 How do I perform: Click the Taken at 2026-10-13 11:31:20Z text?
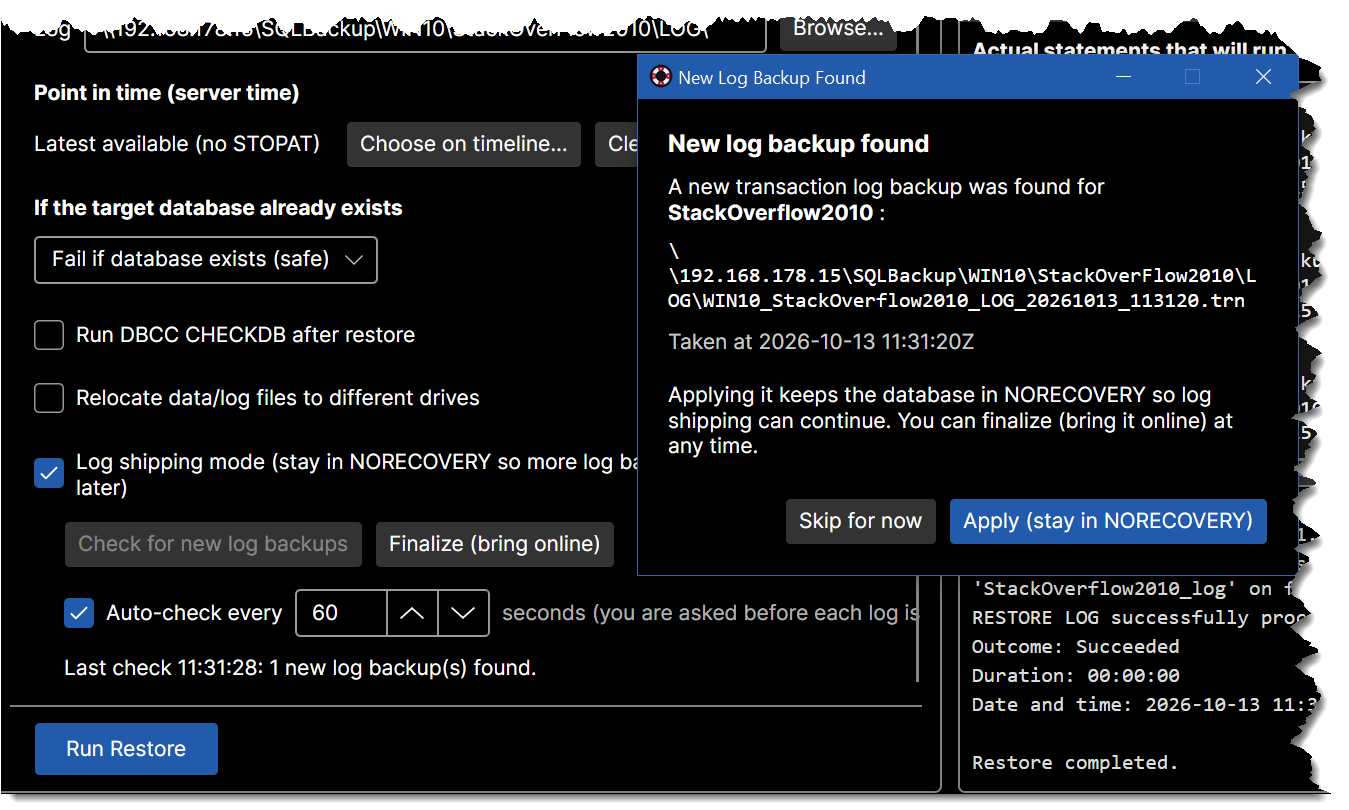[821, 342]
